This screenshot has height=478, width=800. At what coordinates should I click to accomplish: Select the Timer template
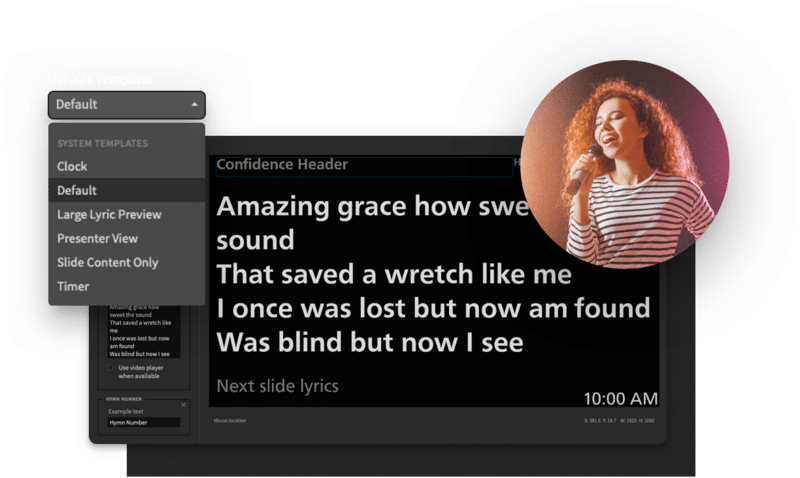pos(72,286)
